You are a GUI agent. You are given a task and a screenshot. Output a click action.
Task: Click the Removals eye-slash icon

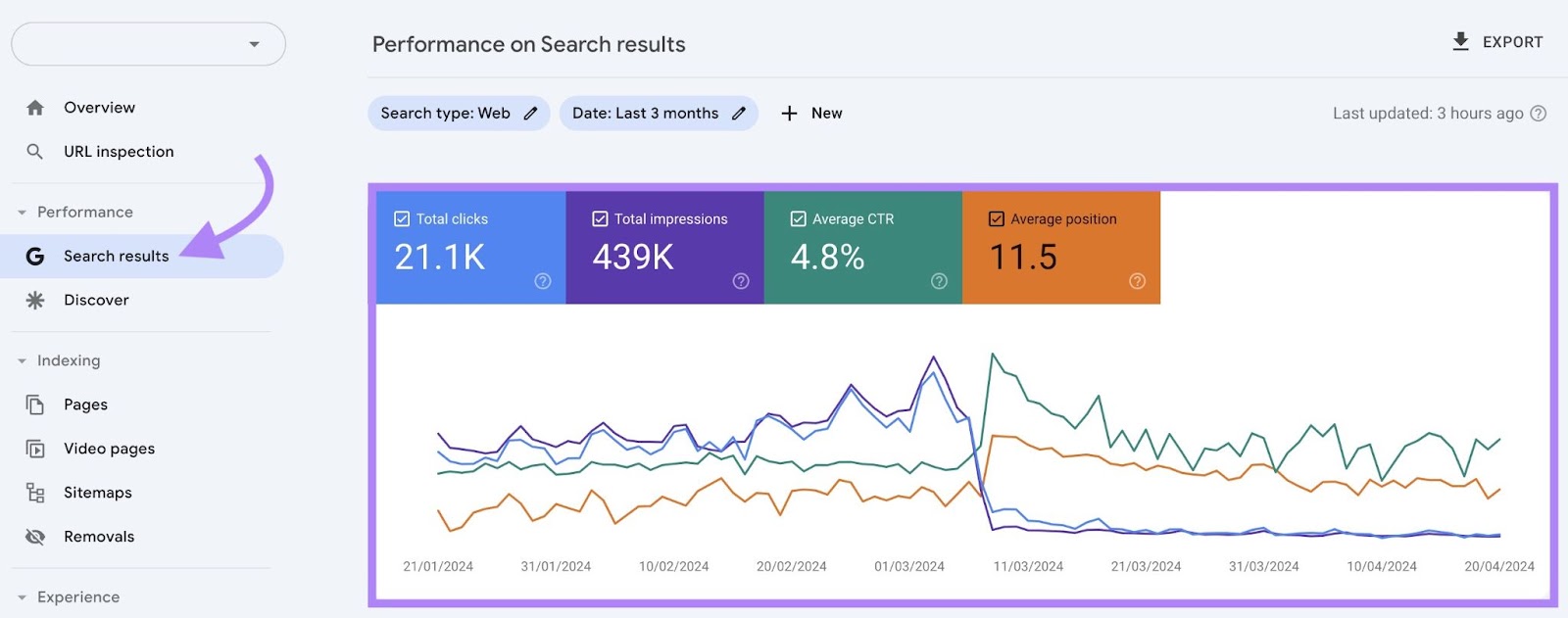tap(35, 537)
